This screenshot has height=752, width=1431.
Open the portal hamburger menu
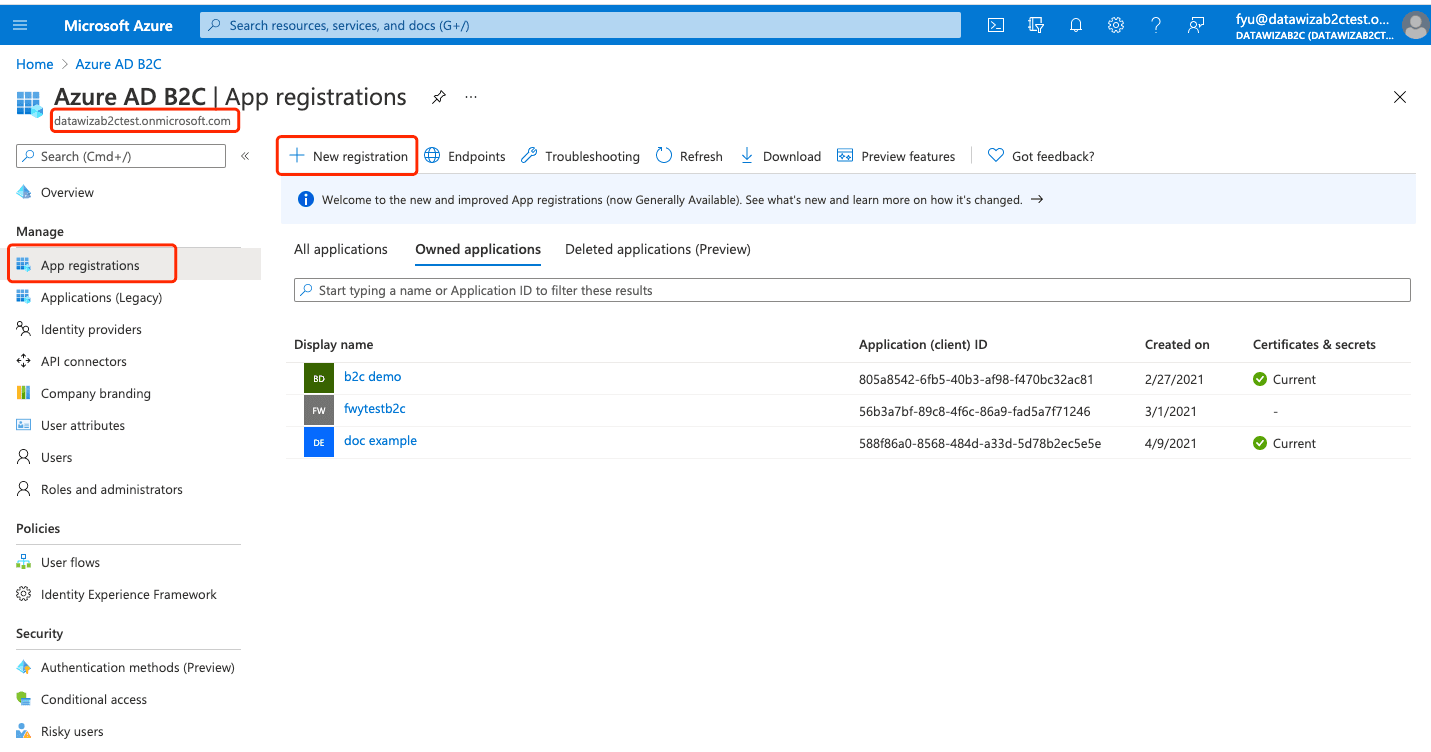point(20,25)
